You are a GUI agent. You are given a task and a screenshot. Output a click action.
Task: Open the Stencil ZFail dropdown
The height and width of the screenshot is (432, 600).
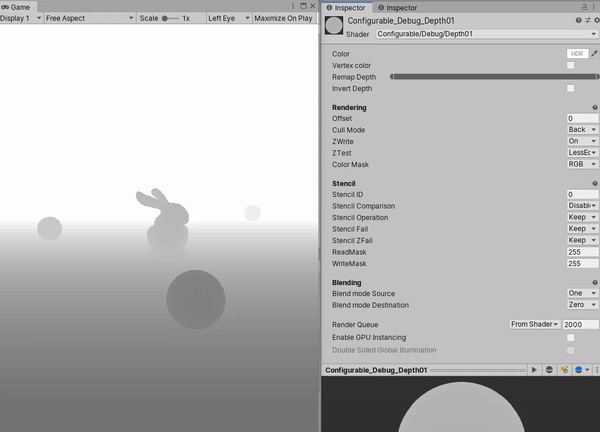tap(582, 240)
